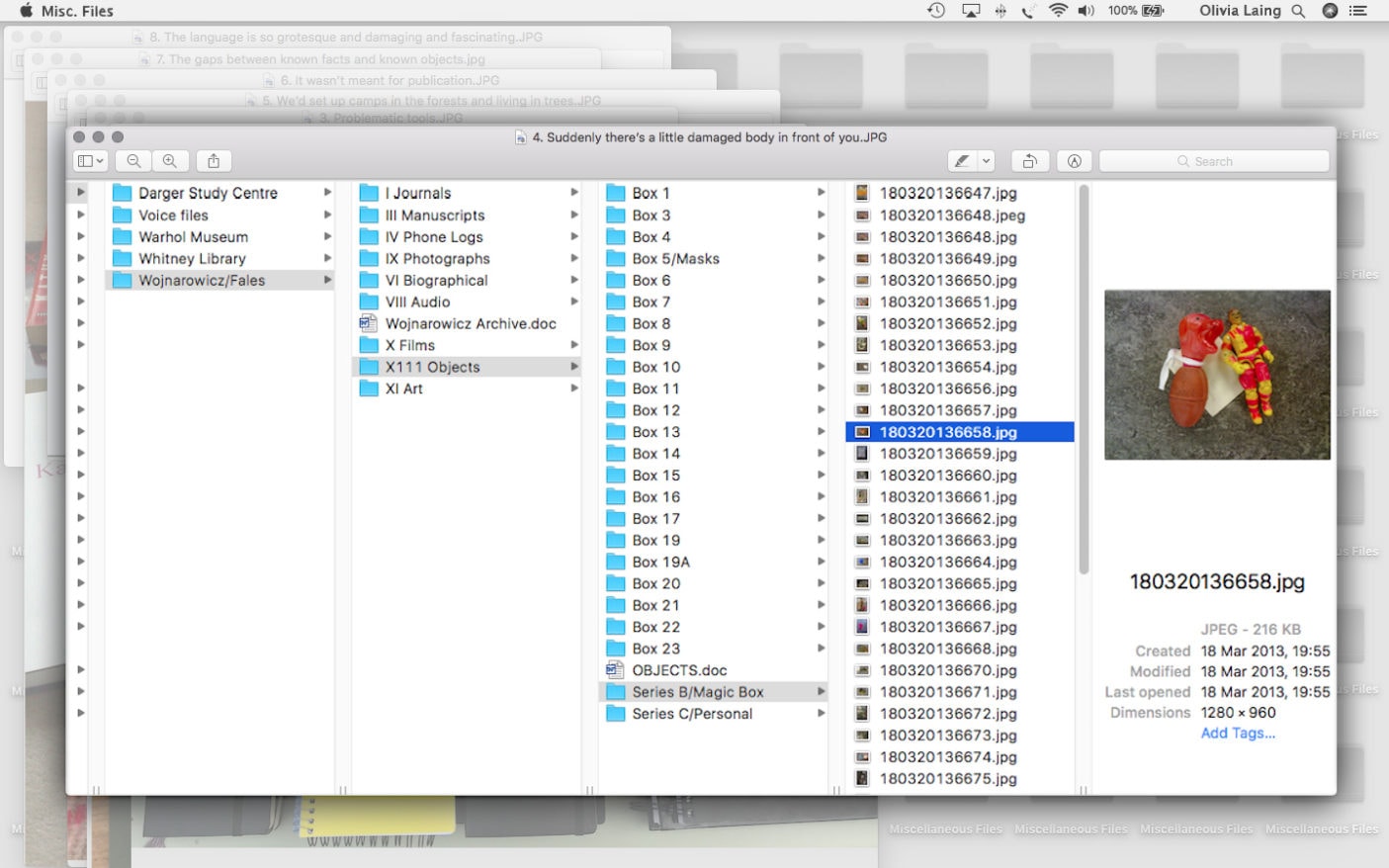Click the Add Tags… link
Screen dimensions: 1389x868
tap(1238, 734)
